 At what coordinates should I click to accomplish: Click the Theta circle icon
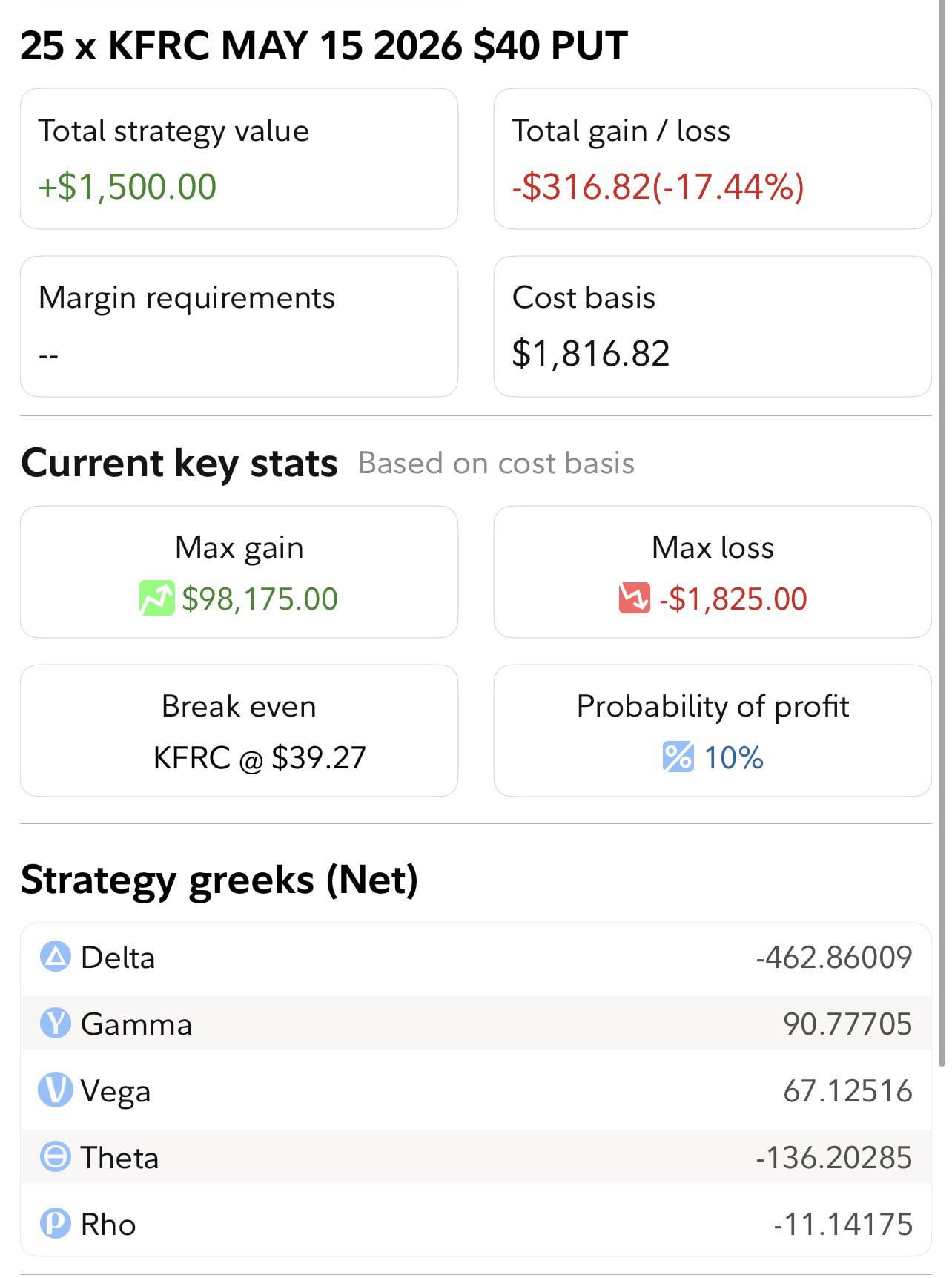coord(55,1157)
